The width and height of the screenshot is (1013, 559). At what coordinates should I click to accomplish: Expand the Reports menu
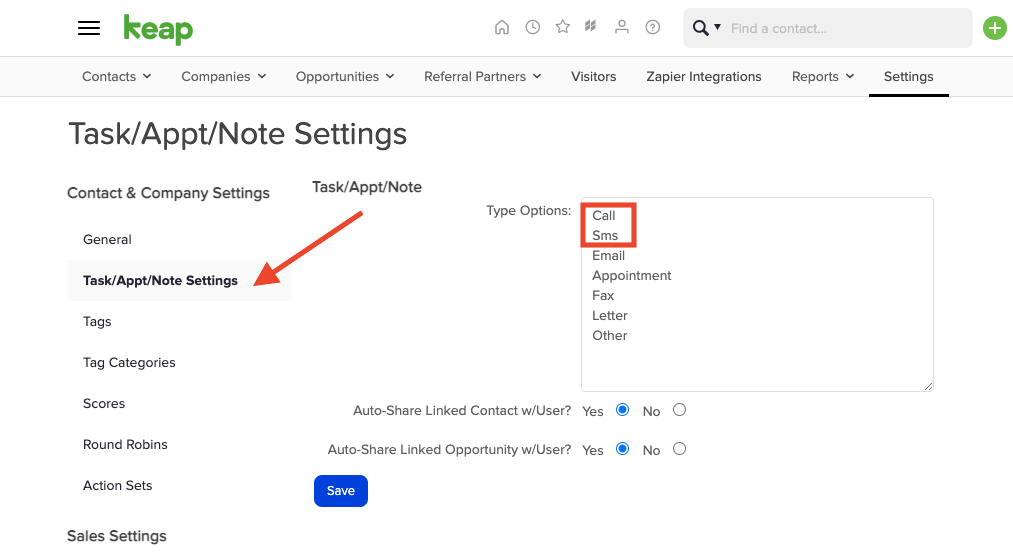coord(823,76)
